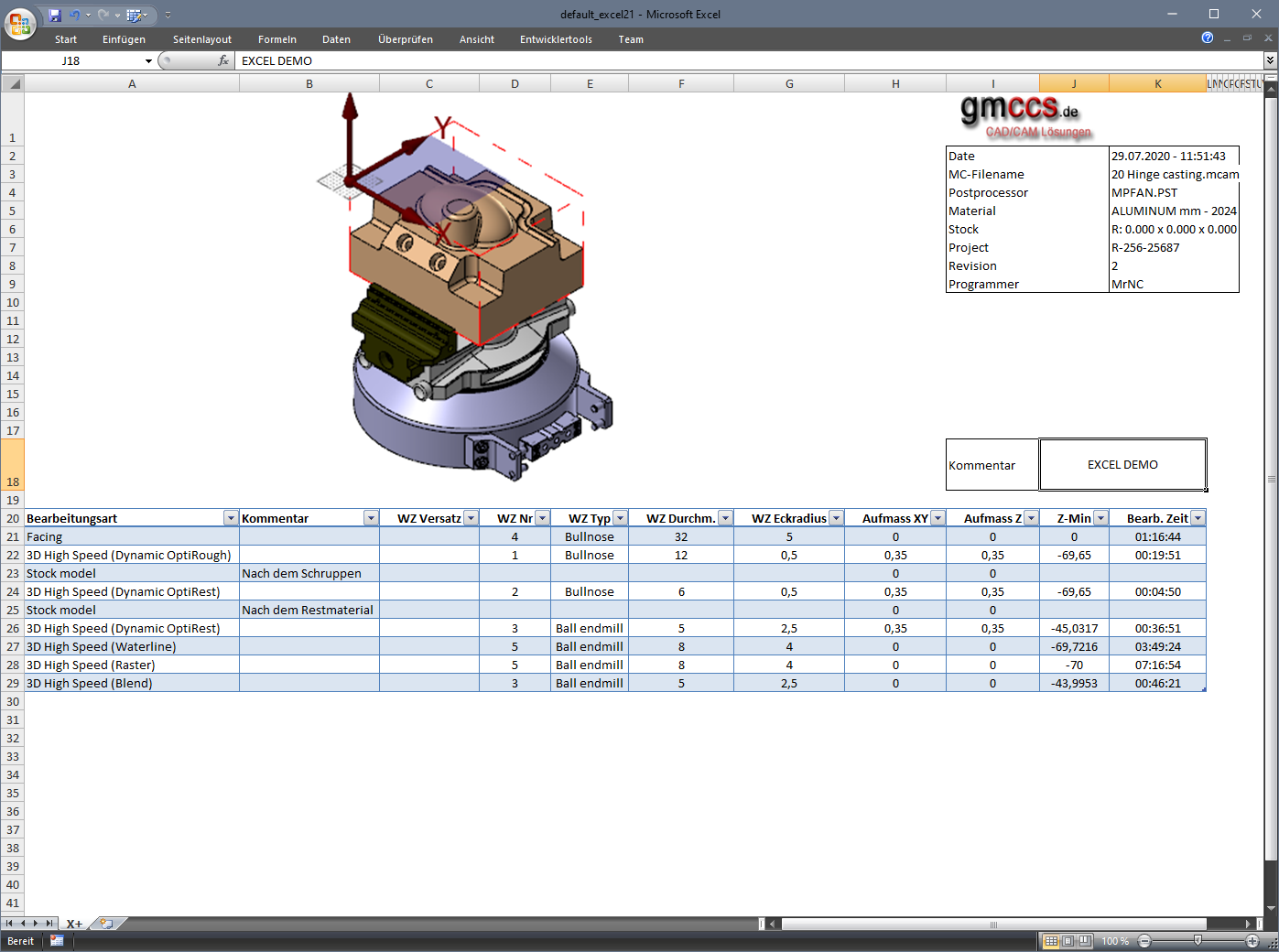Viewport: 1279px width, 952px height.
Task: Open the Formeln ribbon tab
Action: click(x=277, y=39)
